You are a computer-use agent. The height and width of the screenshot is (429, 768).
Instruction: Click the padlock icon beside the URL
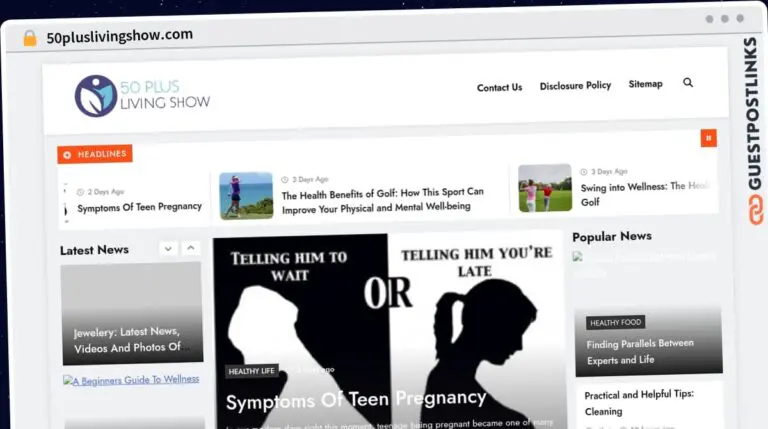(x=30, y=38)
